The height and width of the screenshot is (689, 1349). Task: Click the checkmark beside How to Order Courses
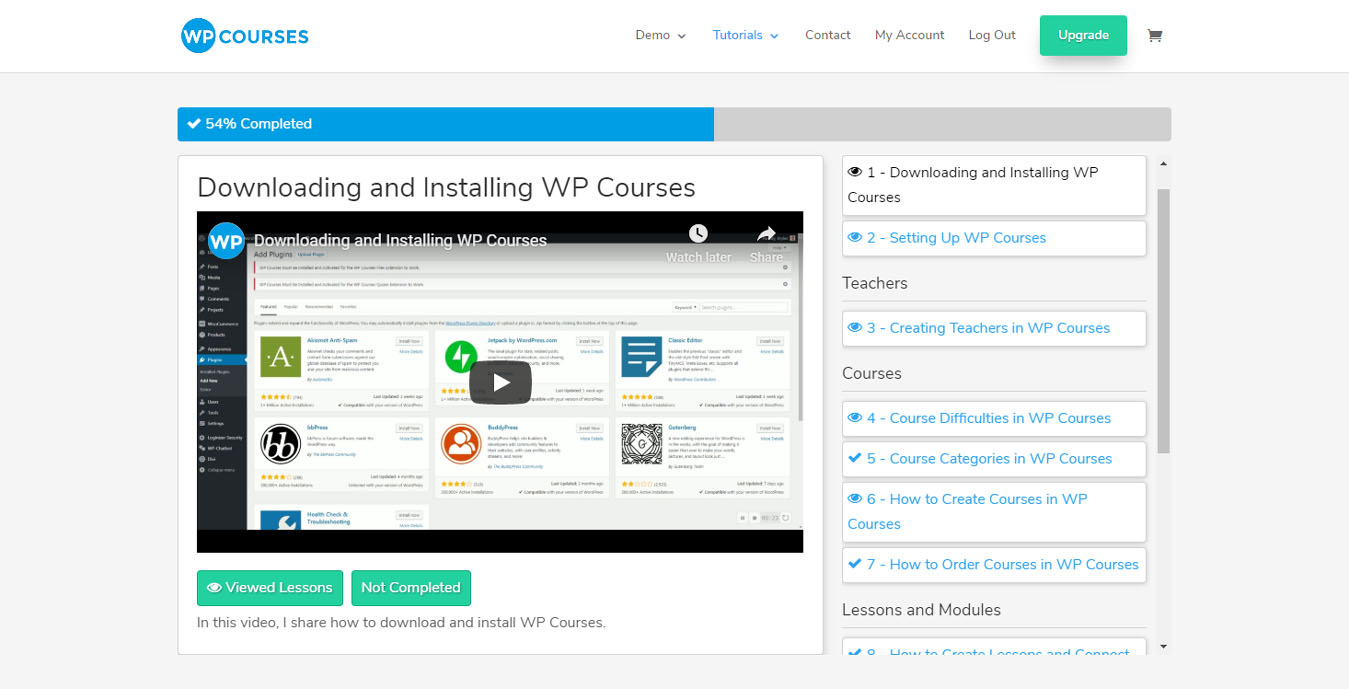click(855, 564)
